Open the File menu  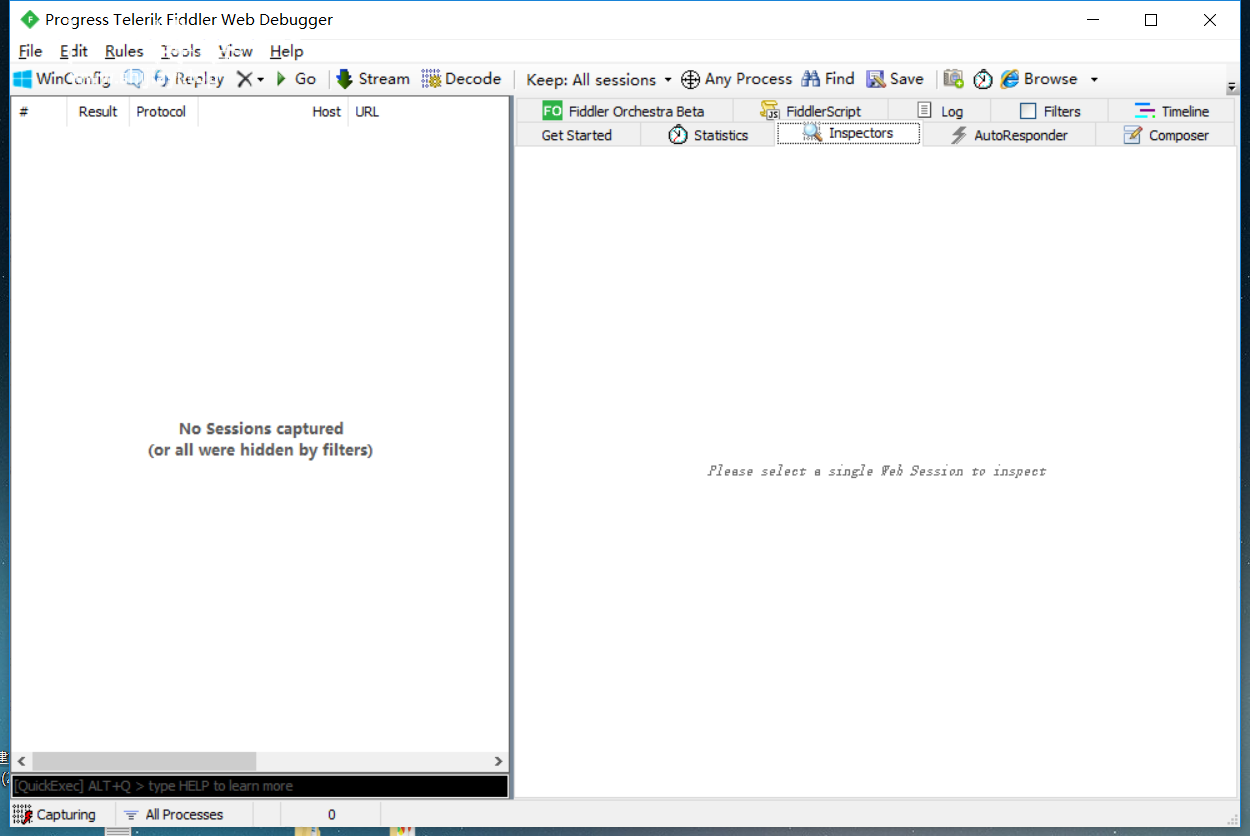[x=31, y=51]
